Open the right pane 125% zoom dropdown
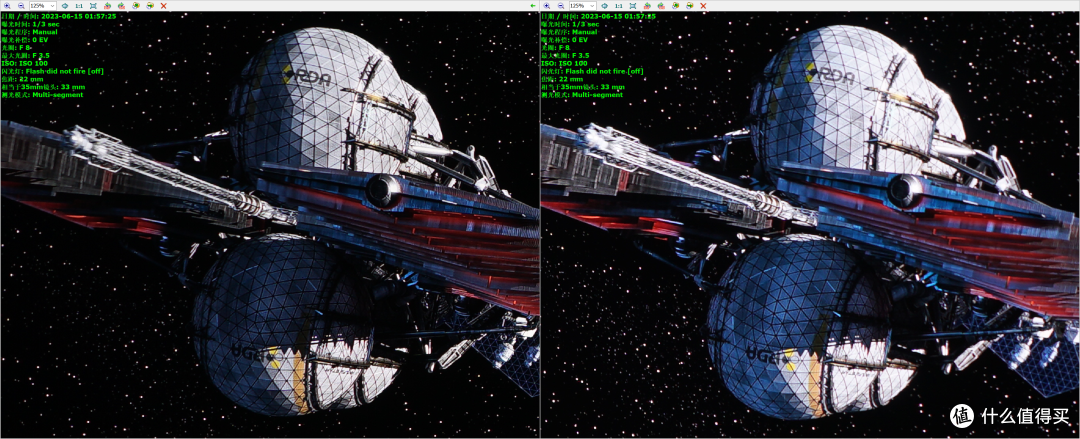The height and width of the screenshot is (439, 1080). click(x=583, y=6)
